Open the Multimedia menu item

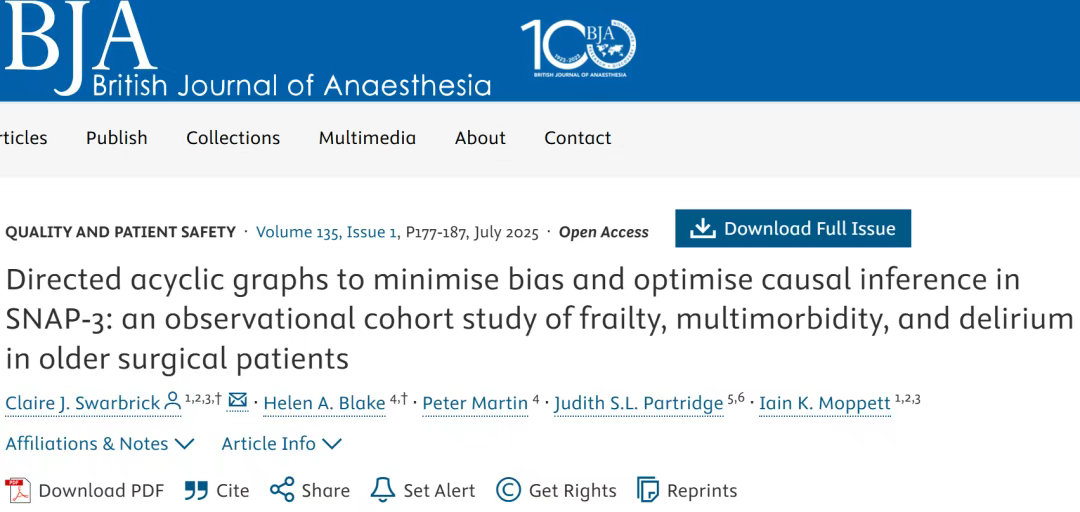click(367, 138)
